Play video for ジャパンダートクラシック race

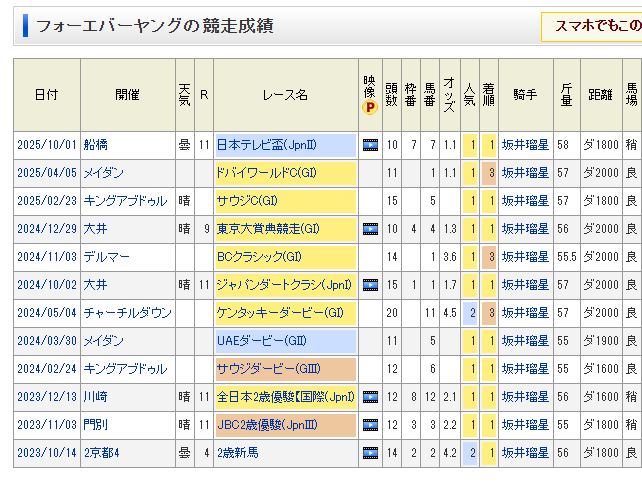pyautogui.click(x=370, y=285)
